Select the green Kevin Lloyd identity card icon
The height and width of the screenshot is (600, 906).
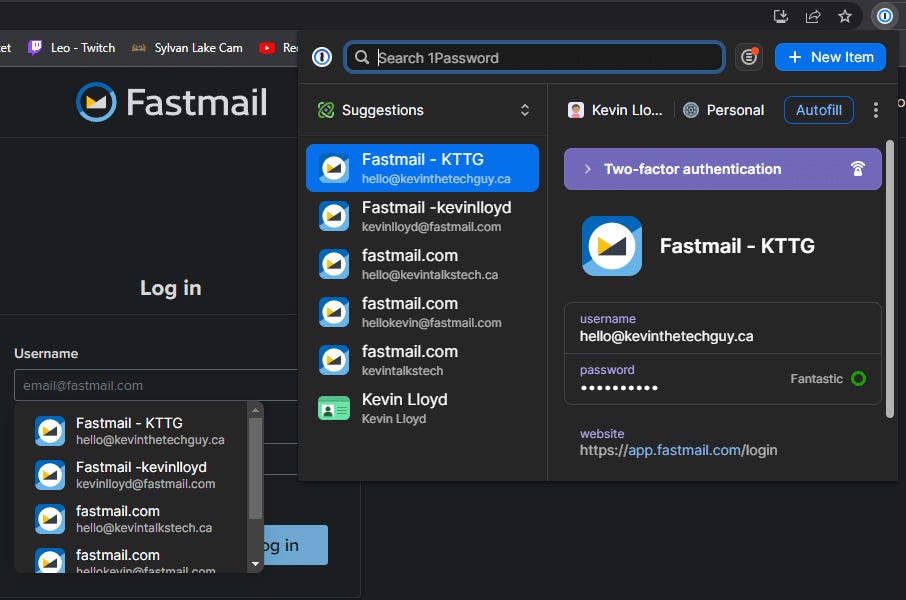point(333,408)
